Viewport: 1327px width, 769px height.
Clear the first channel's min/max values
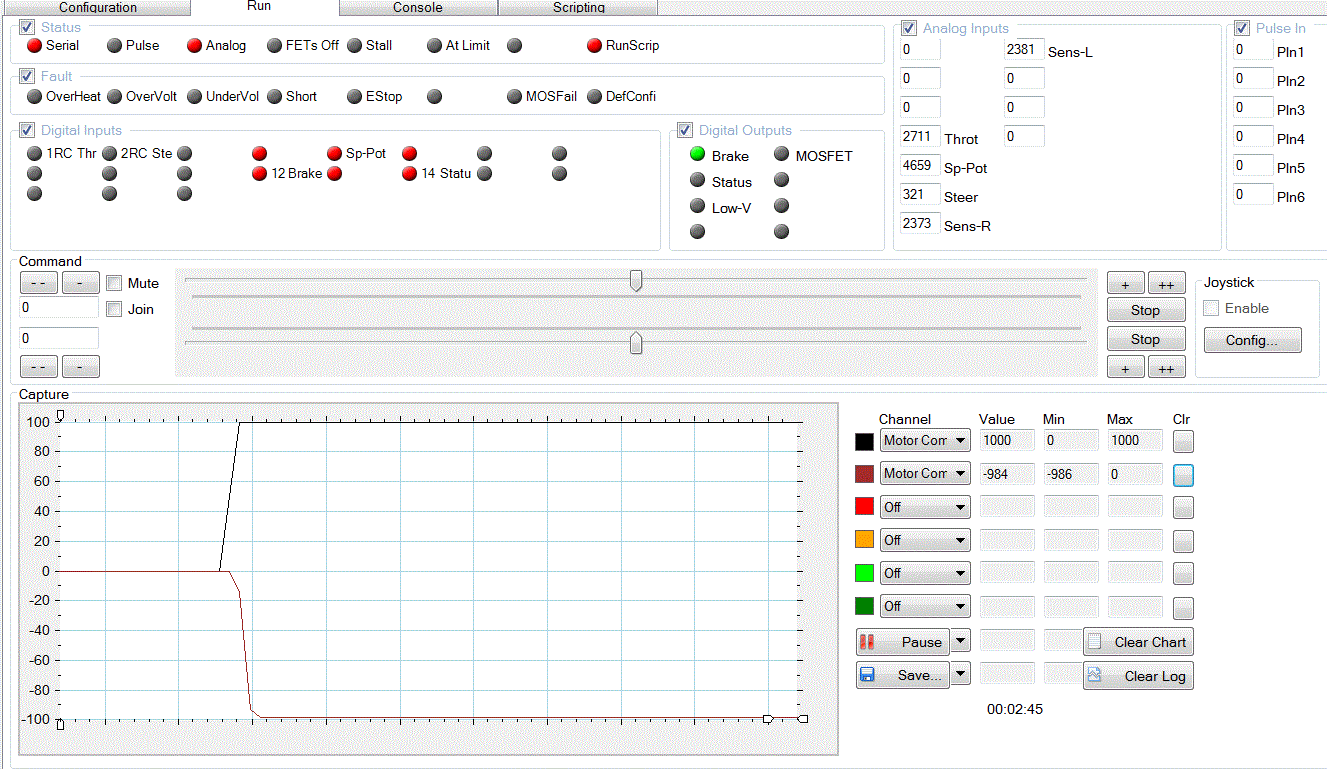coord(1183,441)
